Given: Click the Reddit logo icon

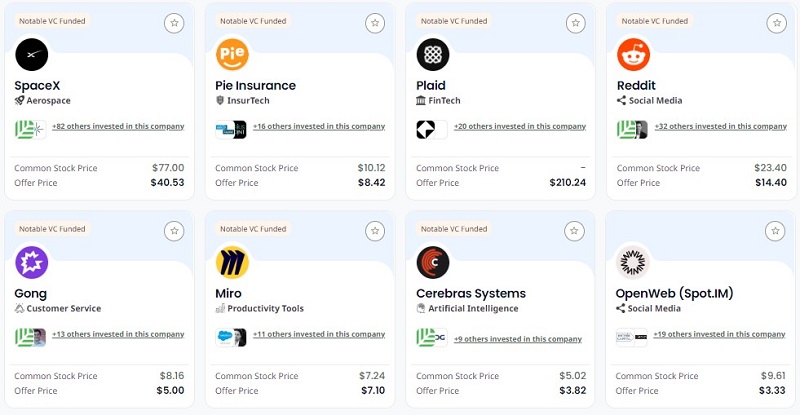Looking at the screenshot, I should 634,54.
